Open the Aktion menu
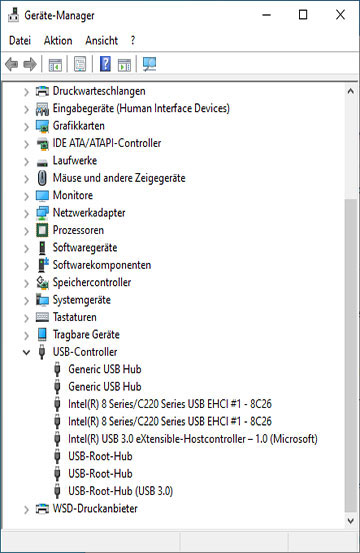The height and width of the screenshot is (553, 360). pyautogui.click(x=58, y=41)
